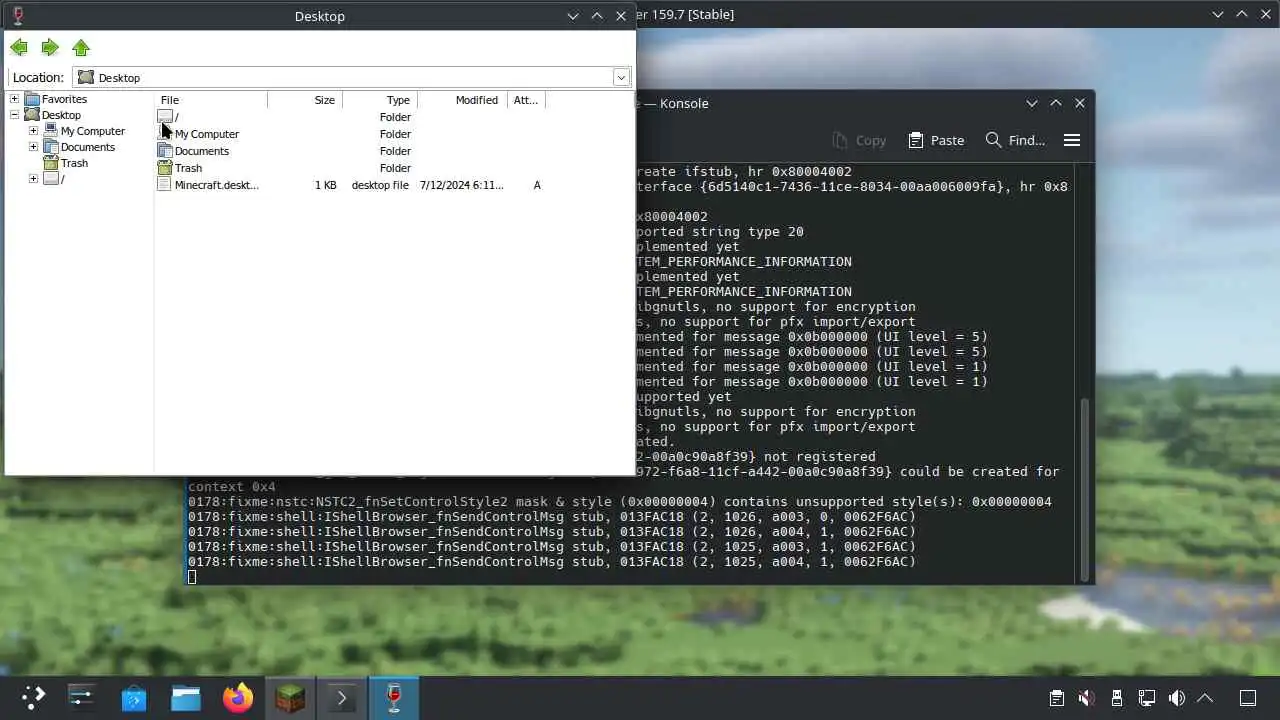Show hidden system tray icons arrow
This screenshot has width=1280, height=720.
coord(1205,698)
